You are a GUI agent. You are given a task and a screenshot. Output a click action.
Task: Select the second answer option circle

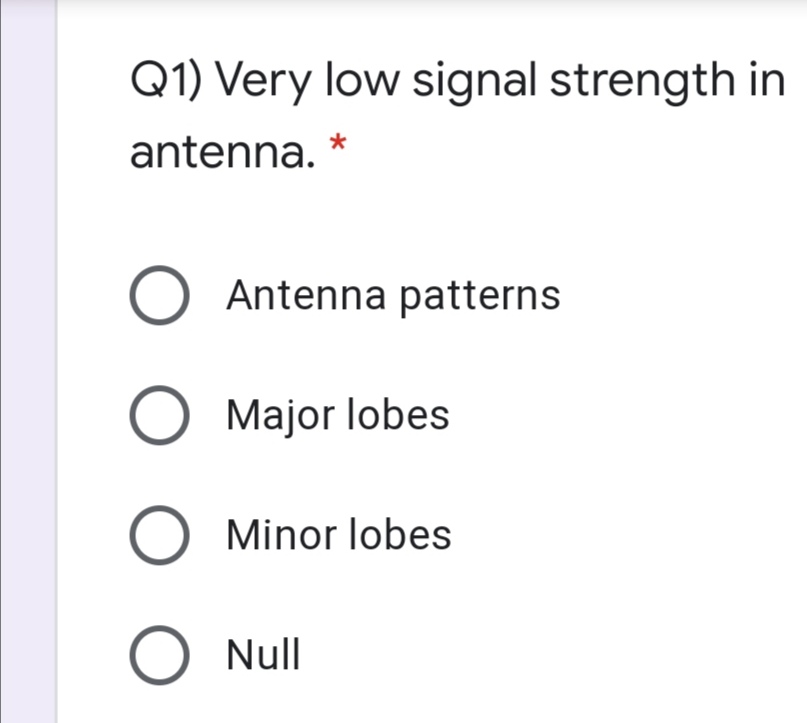pos(159,416)
